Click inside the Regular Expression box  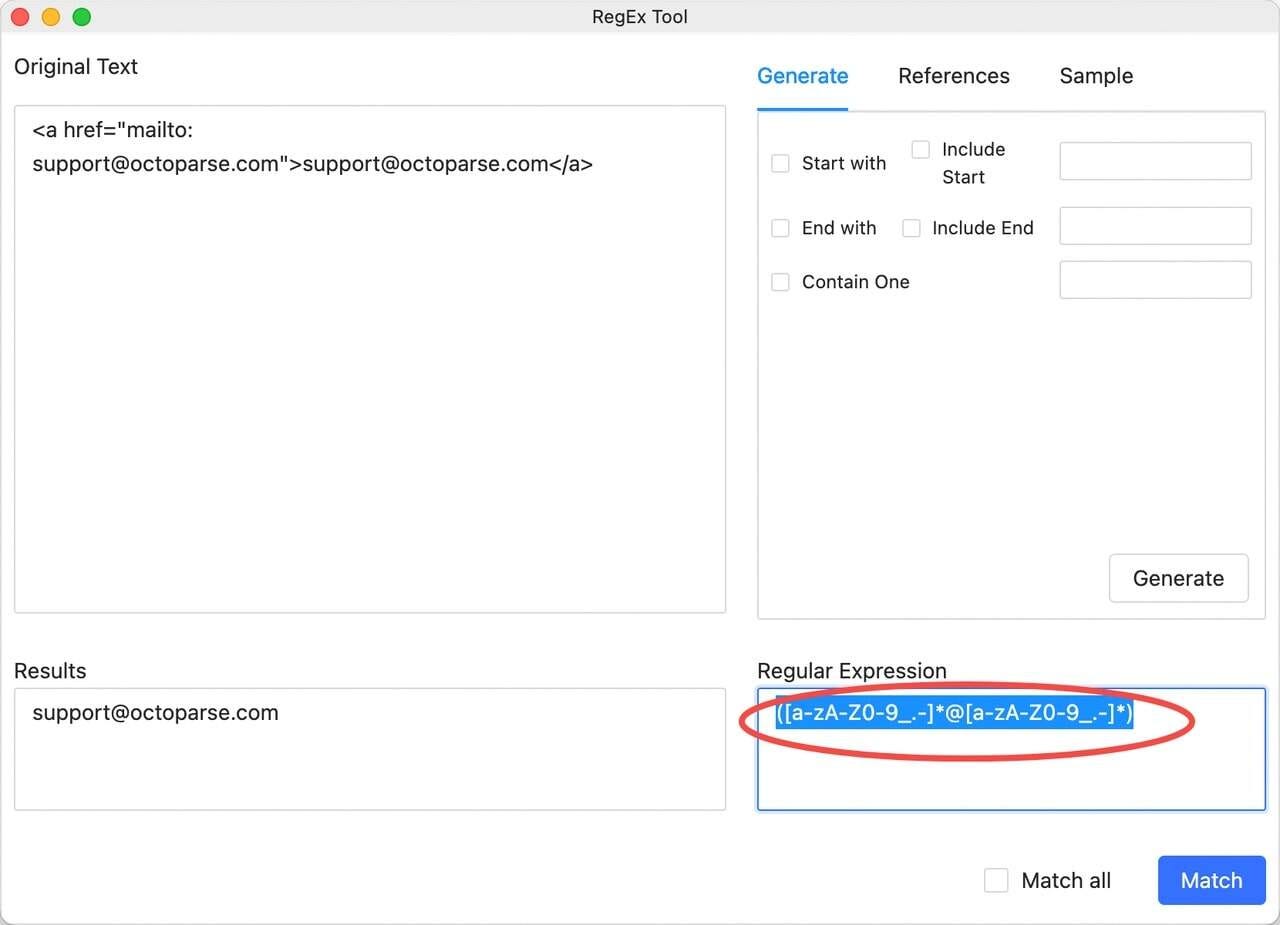pos(1011,749)
